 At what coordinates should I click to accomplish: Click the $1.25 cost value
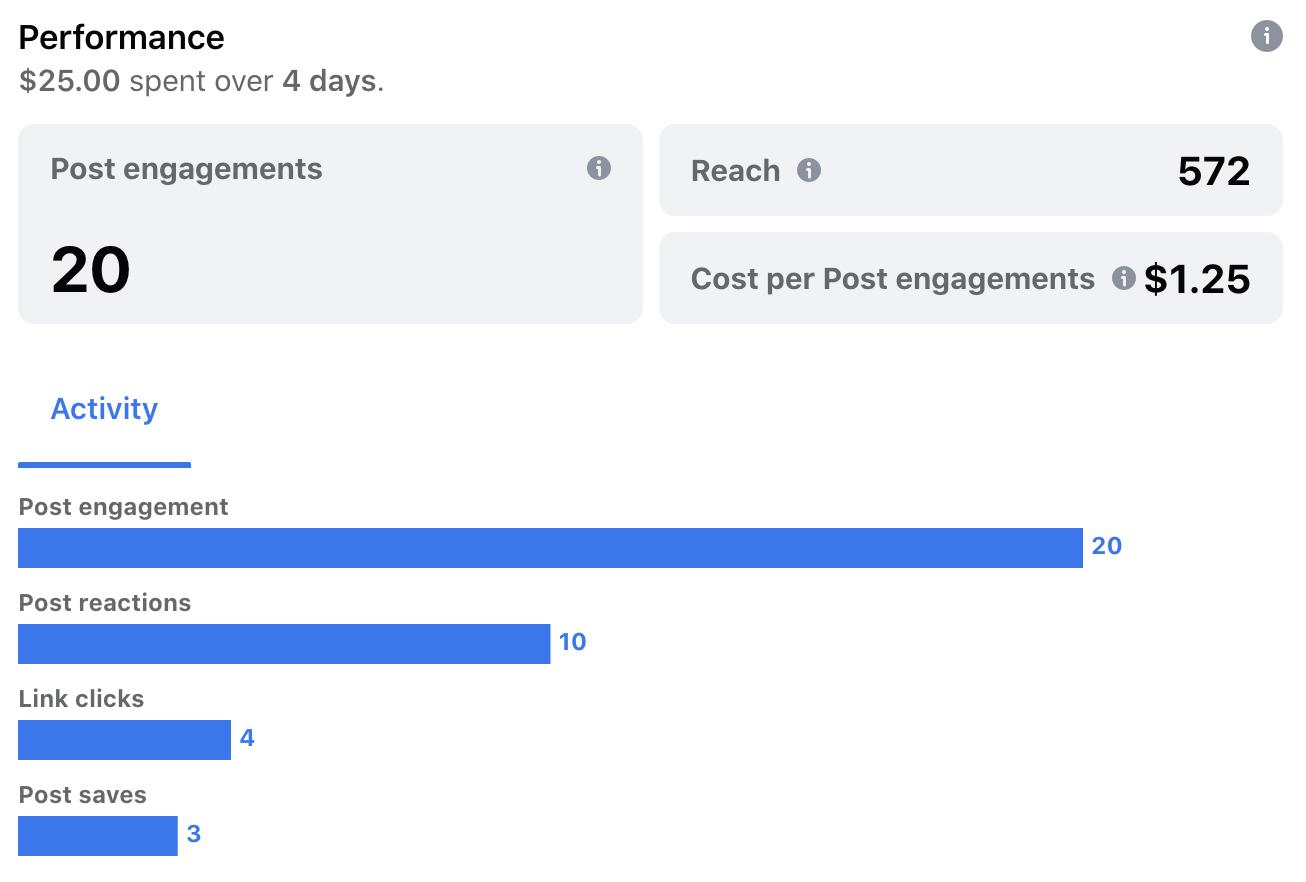click(1197, 279)
